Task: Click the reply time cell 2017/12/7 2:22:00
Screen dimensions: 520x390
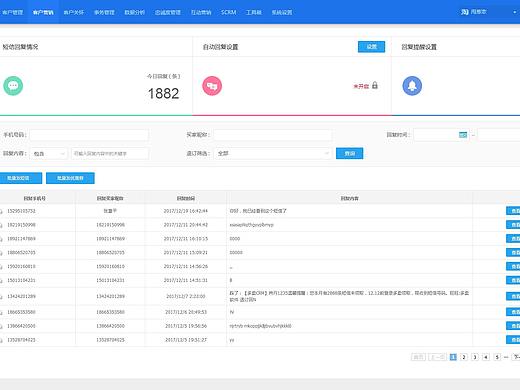Action: tap(186, 296)
